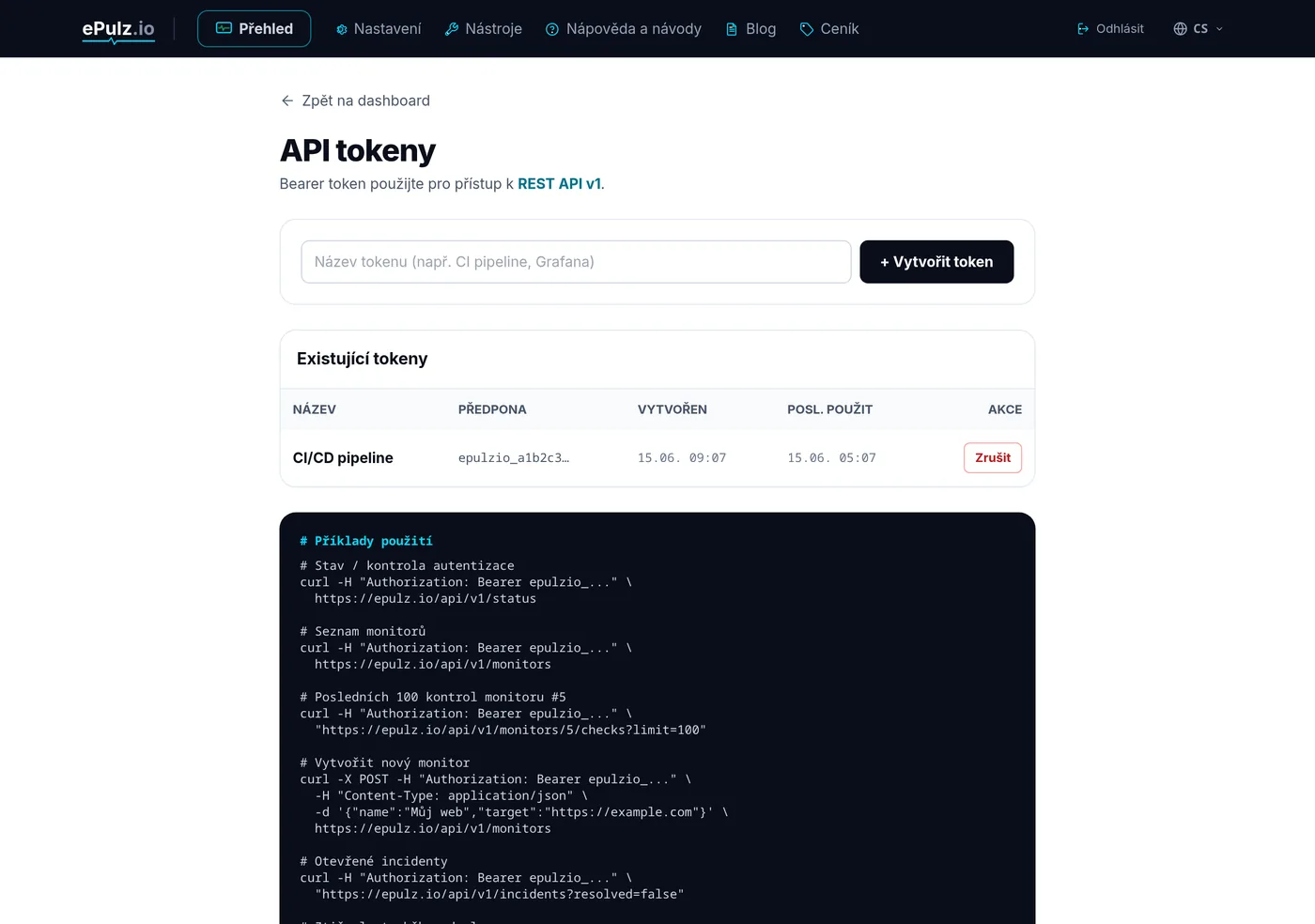The width and height of the screenshot is (1315, 924).
Task: Click the Vytvořit nový monitor comment
Action: click(385, 762)
